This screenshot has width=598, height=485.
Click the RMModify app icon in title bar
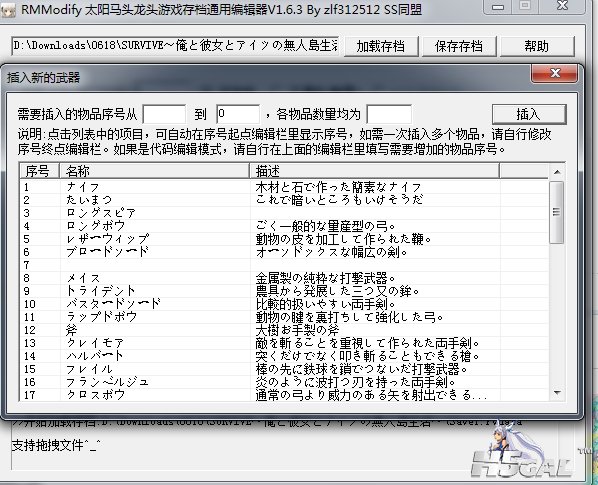8,9
